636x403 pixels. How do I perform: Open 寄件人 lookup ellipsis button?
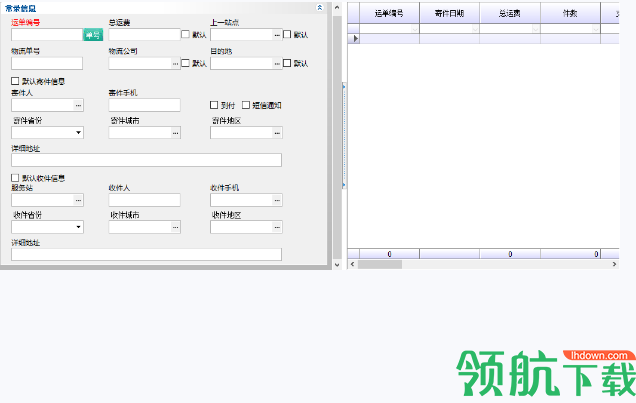(78, 105)
